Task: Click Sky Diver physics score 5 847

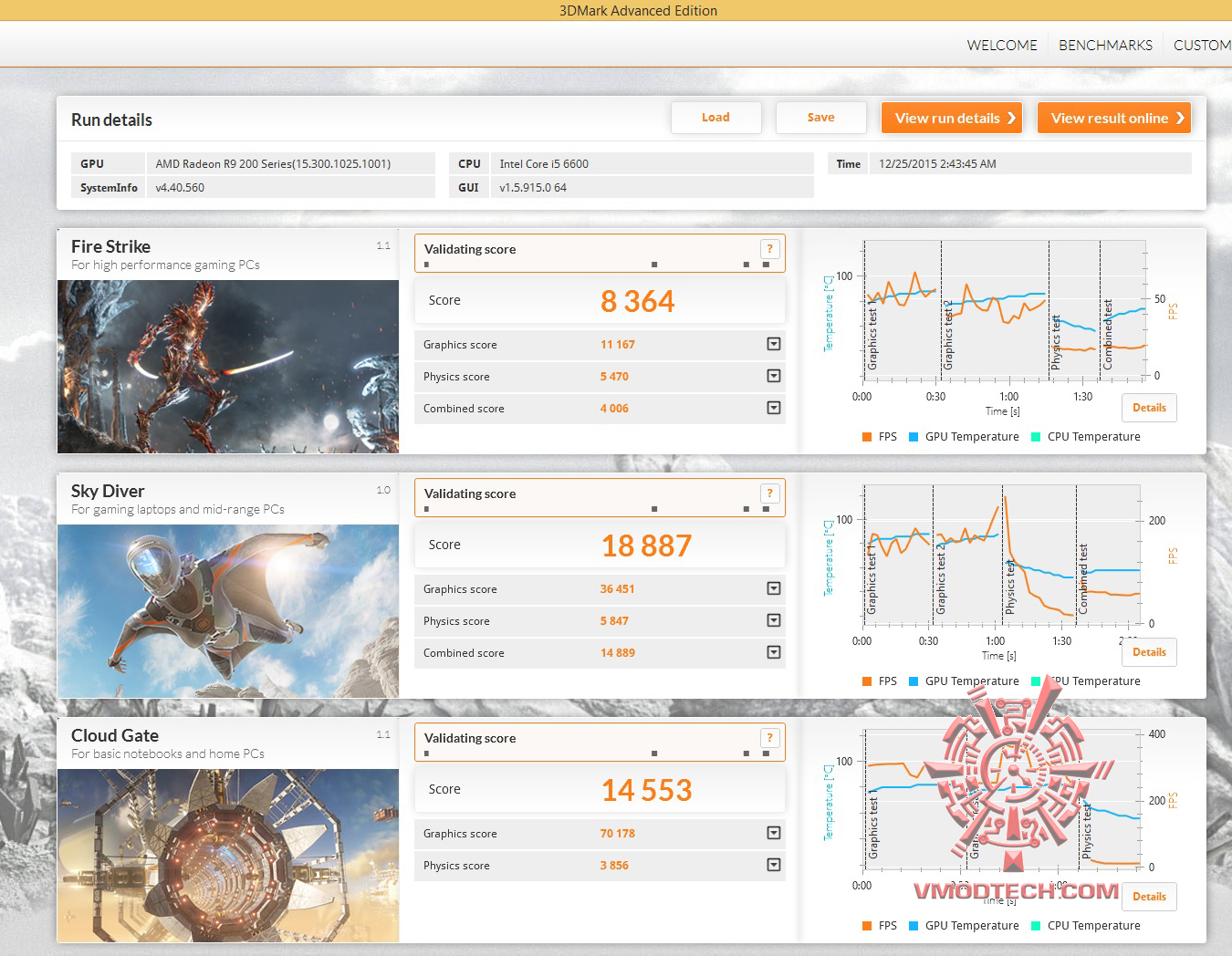Action: click(614, 621)
